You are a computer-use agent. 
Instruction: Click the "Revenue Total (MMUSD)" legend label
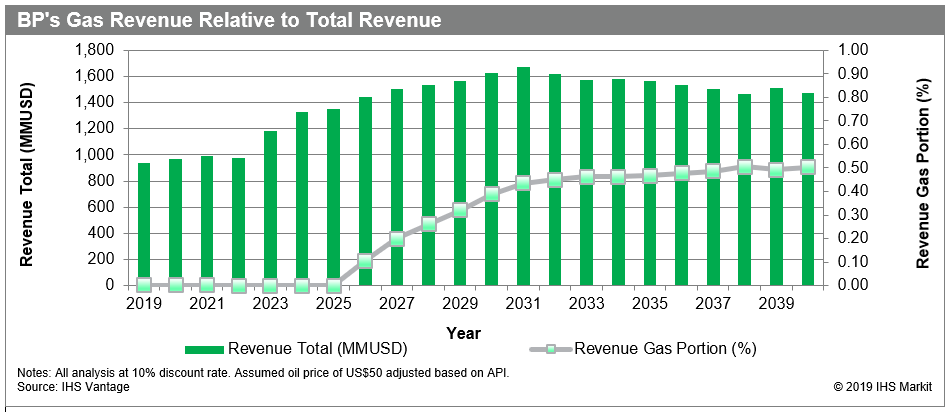point(318,349)
